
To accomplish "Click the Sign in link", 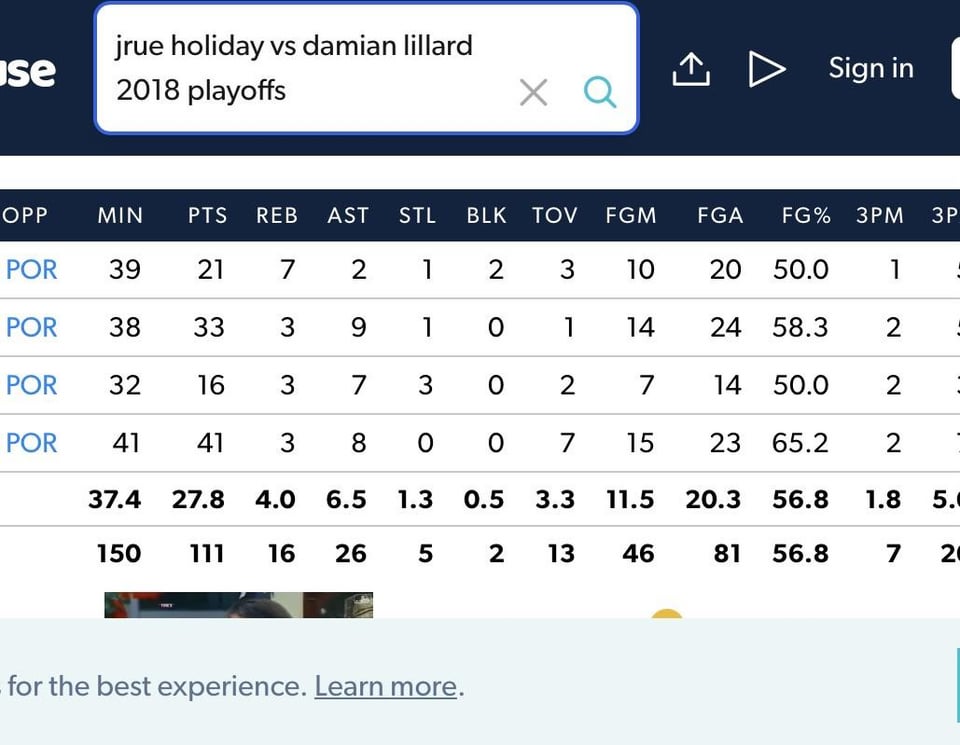I will [x=870, y=68].
